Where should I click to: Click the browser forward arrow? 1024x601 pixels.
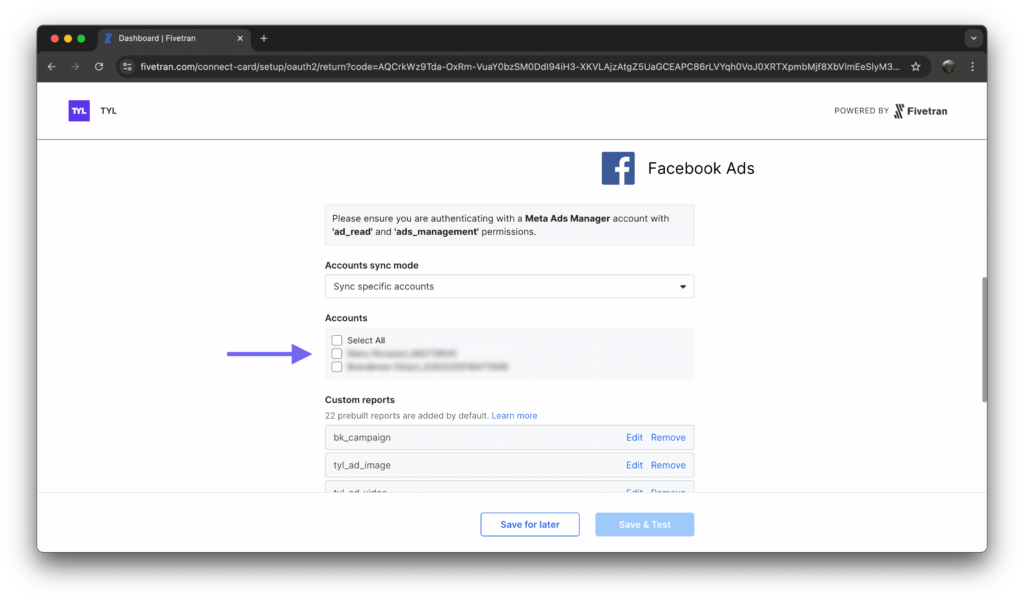[75, 67]
